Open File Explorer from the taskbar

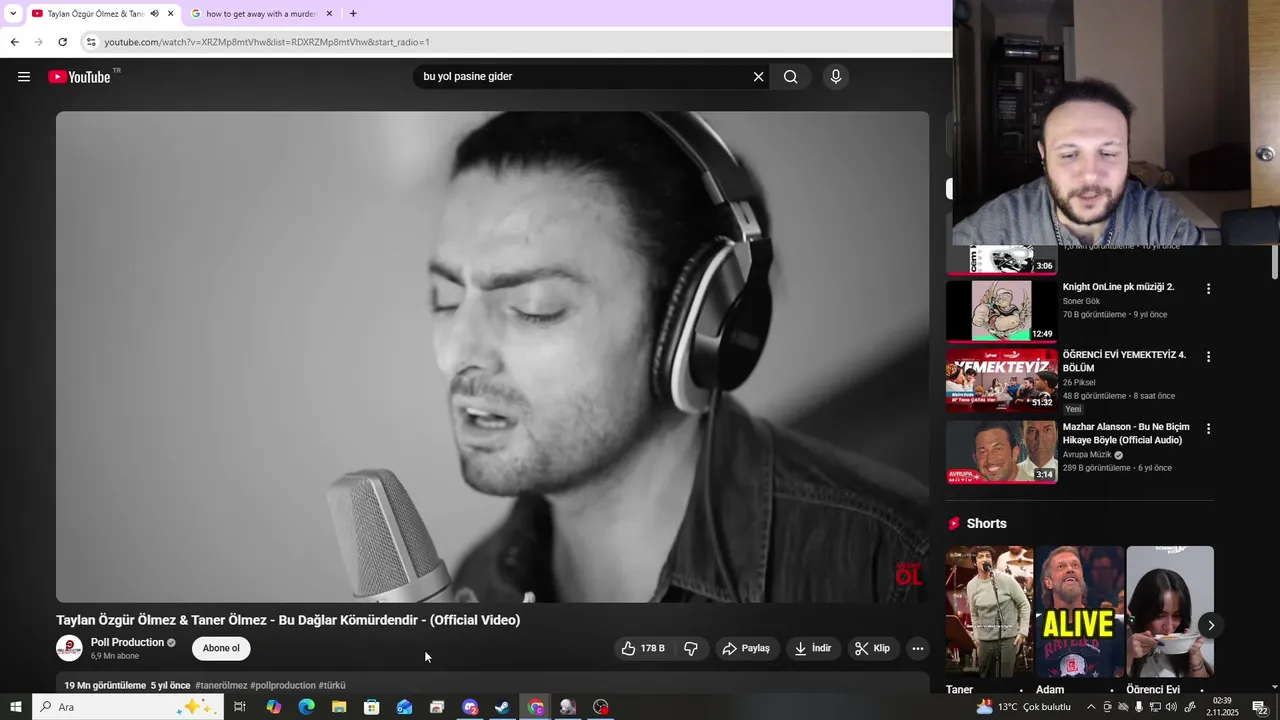(339, 707)
